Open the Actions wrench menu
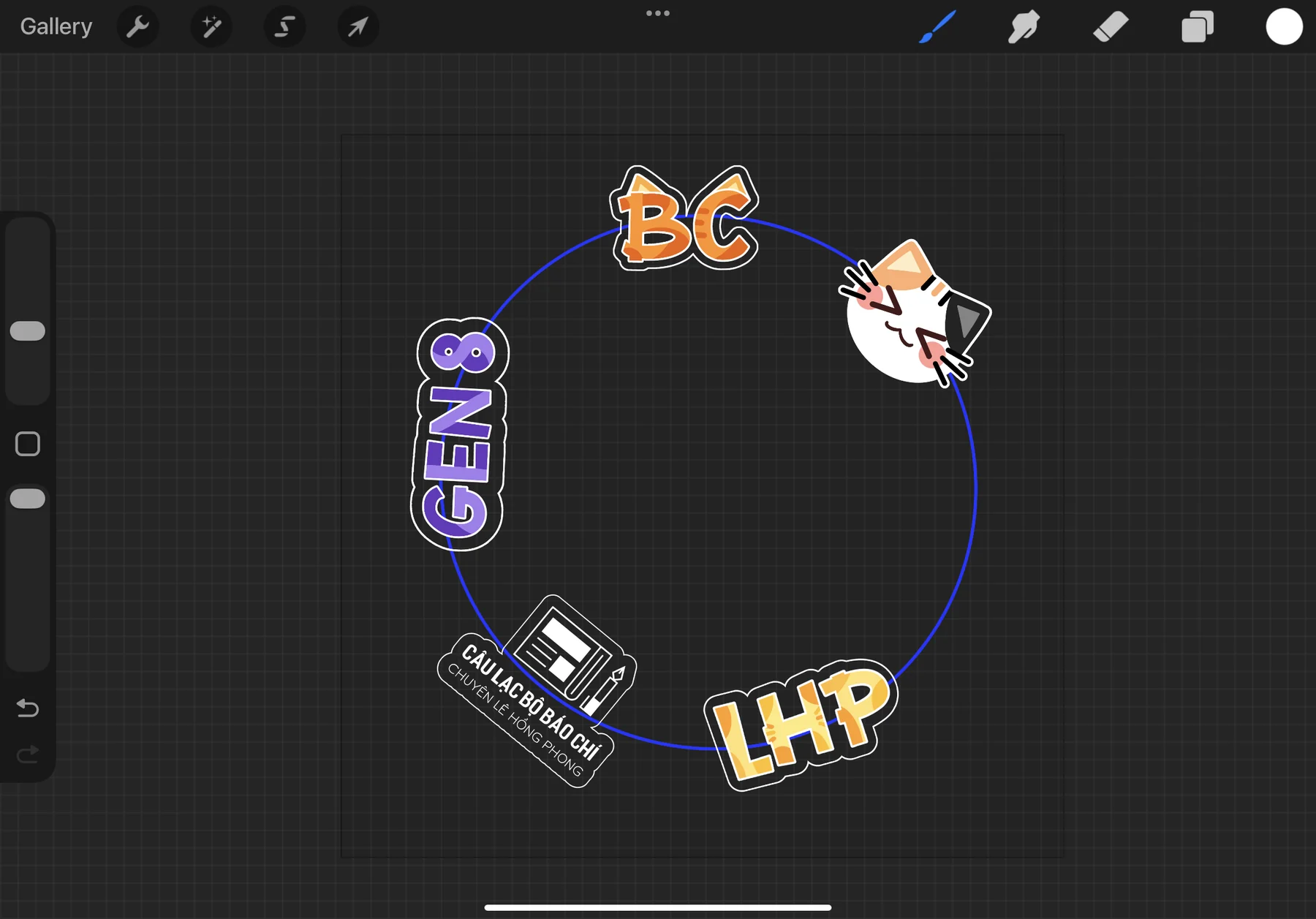1316x919 pixels. [137, 27]
